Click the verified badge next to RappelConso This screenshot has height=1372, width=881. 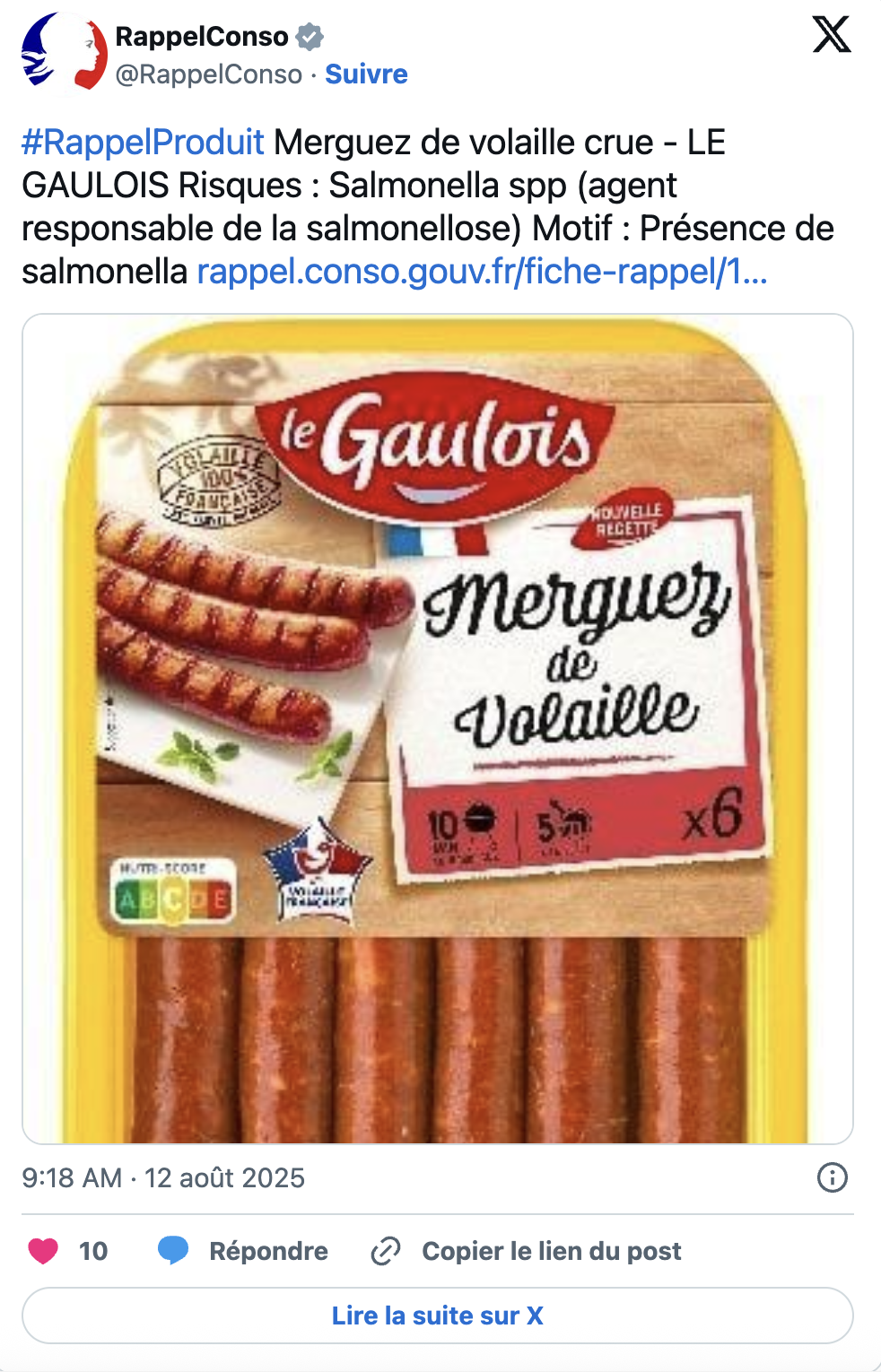(x=310, y=37)
